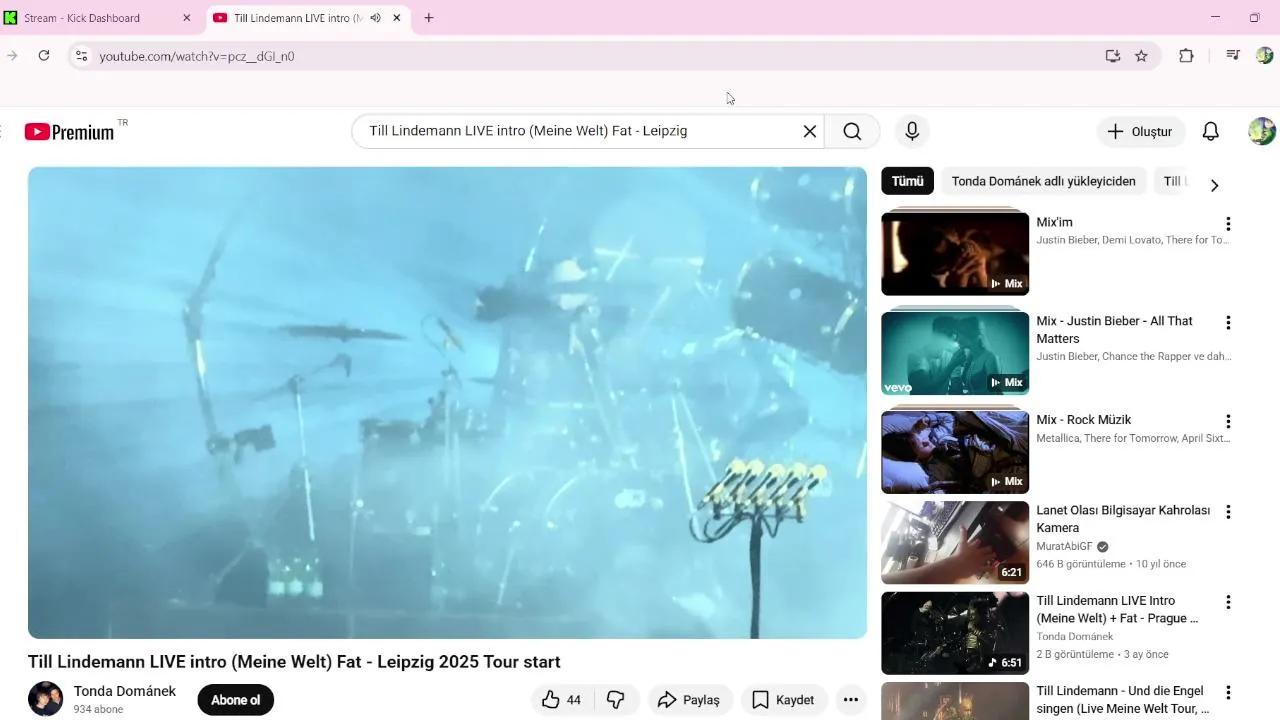Open Mix - Justin Bieber - All That Matters title

[1115, 330]
